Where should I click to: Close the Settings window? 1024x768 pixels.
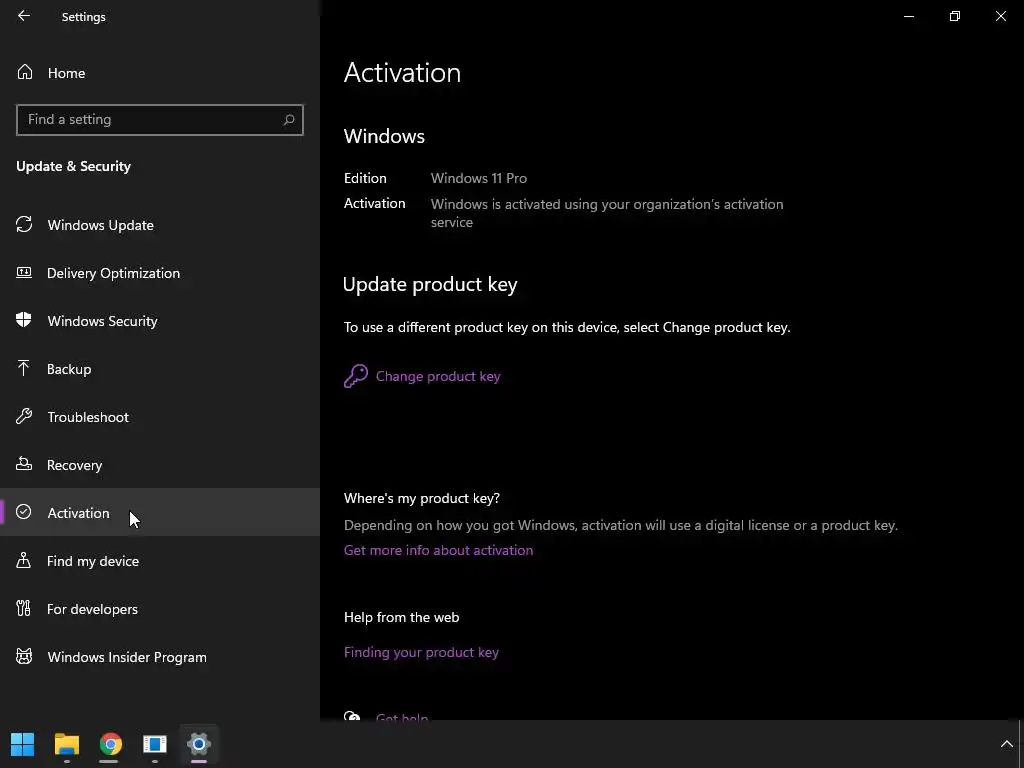1000,16
